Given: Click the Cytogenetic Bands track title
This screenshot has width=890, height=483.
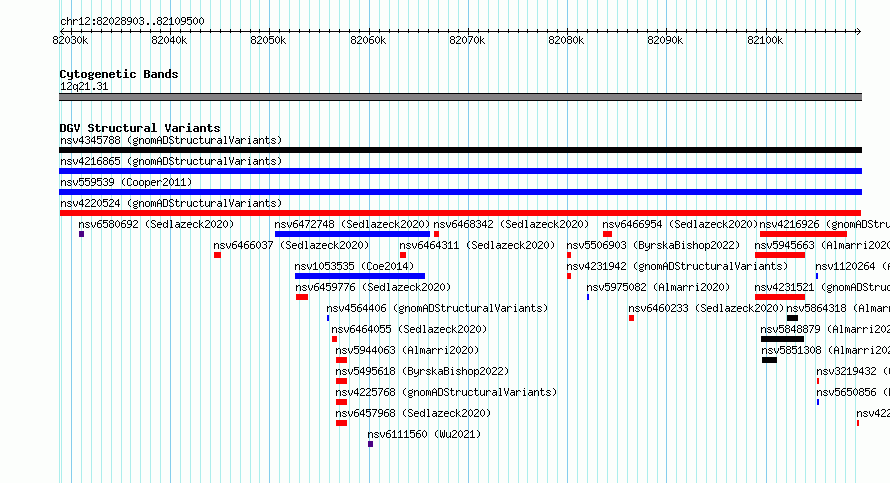Looking at the screenshot, I should pyautogui.click(x=119, y=74).
